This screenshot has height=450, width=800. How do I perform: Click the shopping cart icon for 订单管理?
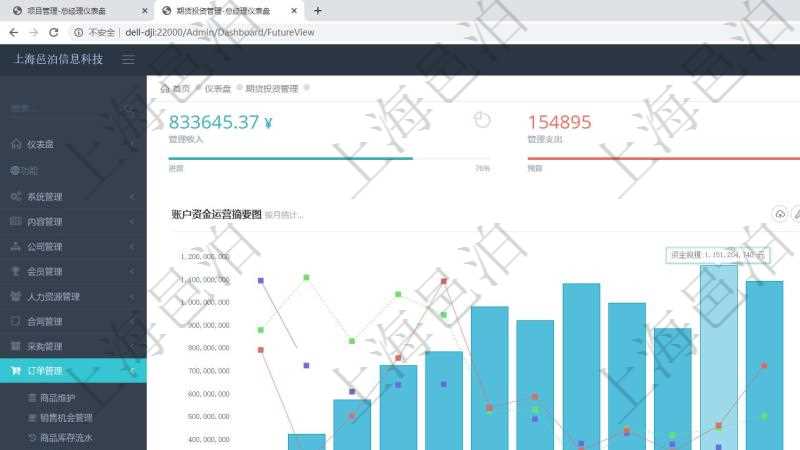pyautogui.click(x=15, y=371)
